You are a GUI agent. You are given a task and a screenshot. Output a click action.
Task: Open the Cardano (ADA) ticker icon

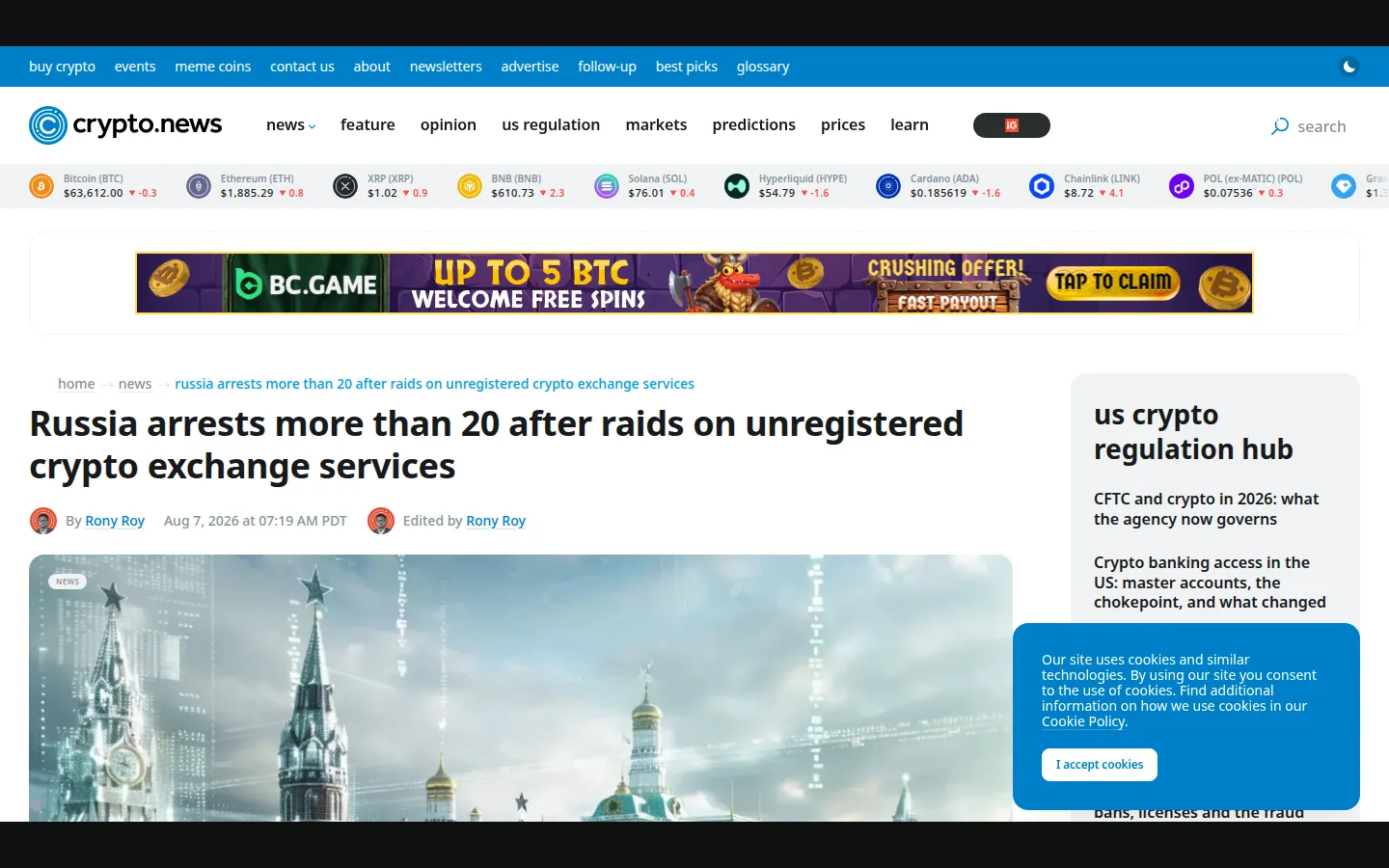pyautogui.click(x=888, y=186)
